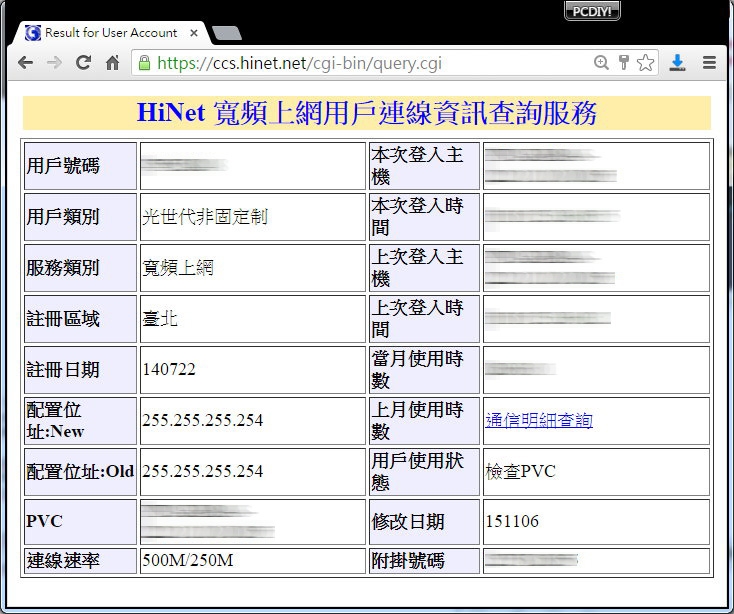This screenshot has width=734, height=614.
Task: Open a new tab with the blank tab button
Action: point(227,33)
